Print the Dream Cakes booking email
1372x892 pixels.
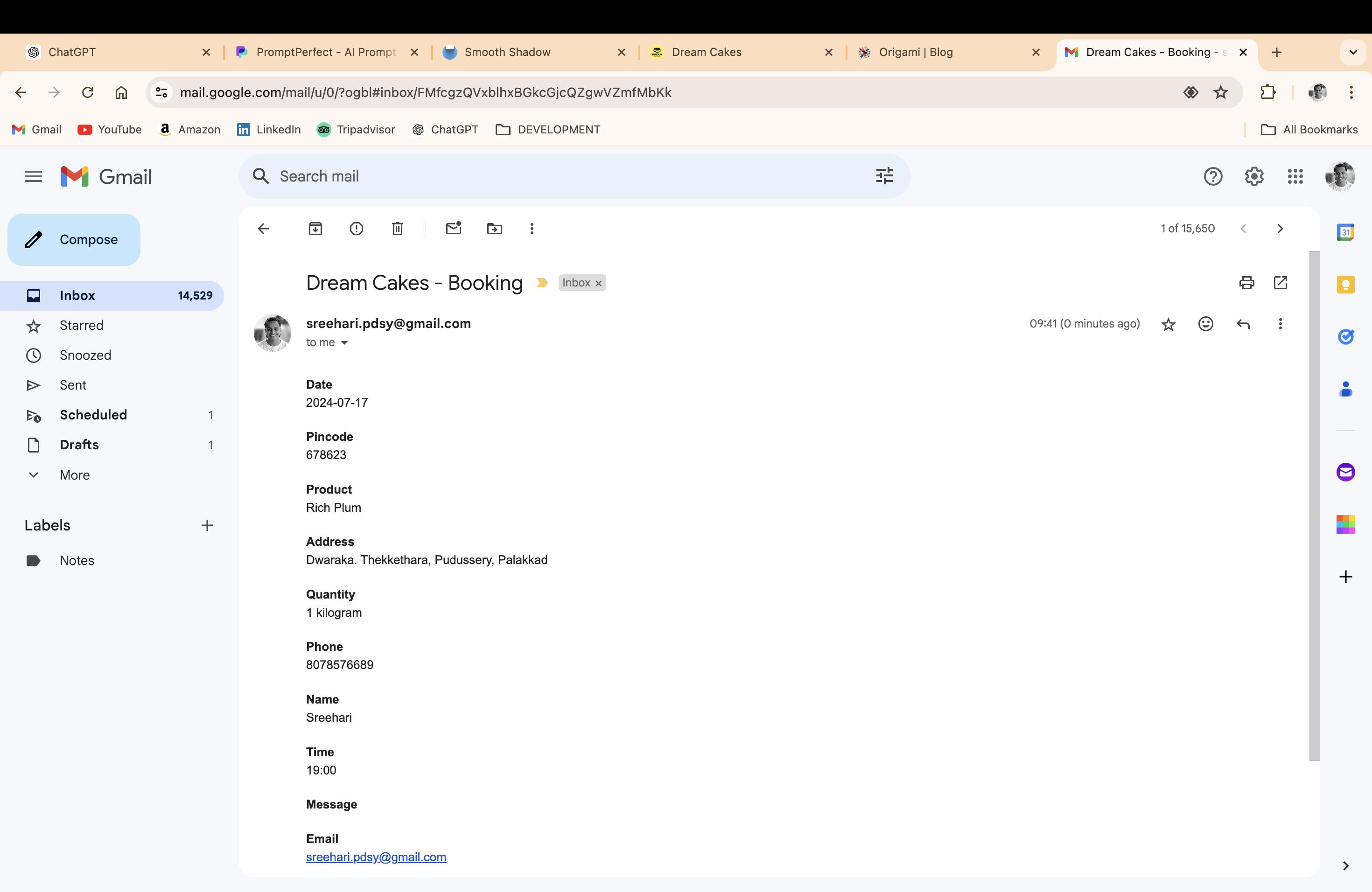1246,282
